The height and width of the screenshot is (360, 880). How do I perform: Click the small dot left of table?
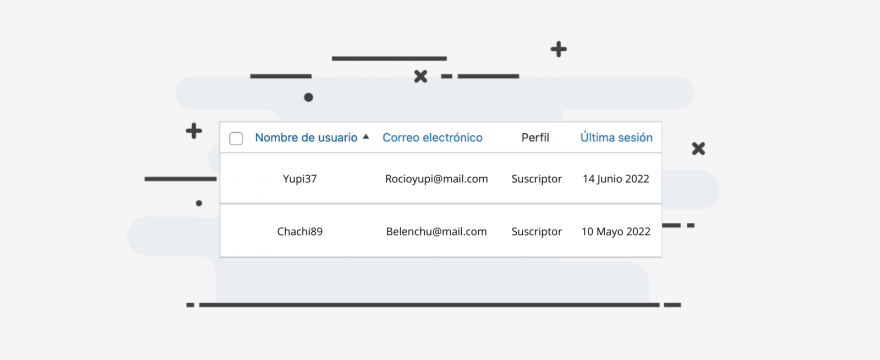pyautogui.click(x=199, y=203)
